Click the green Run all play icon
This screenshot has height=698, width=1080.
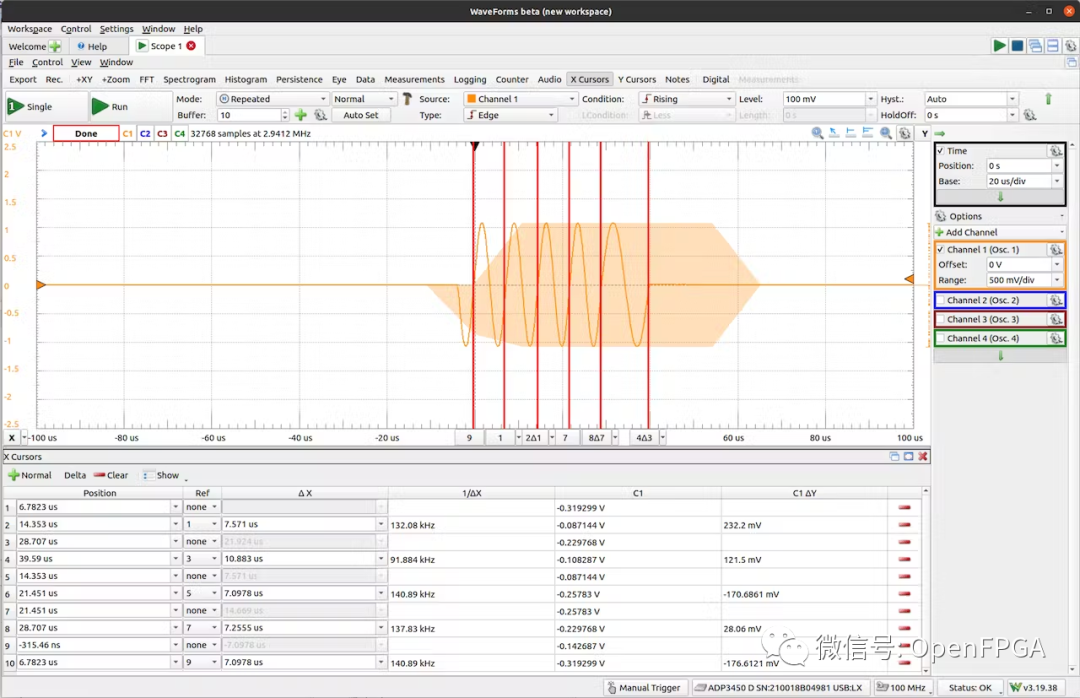999,46
